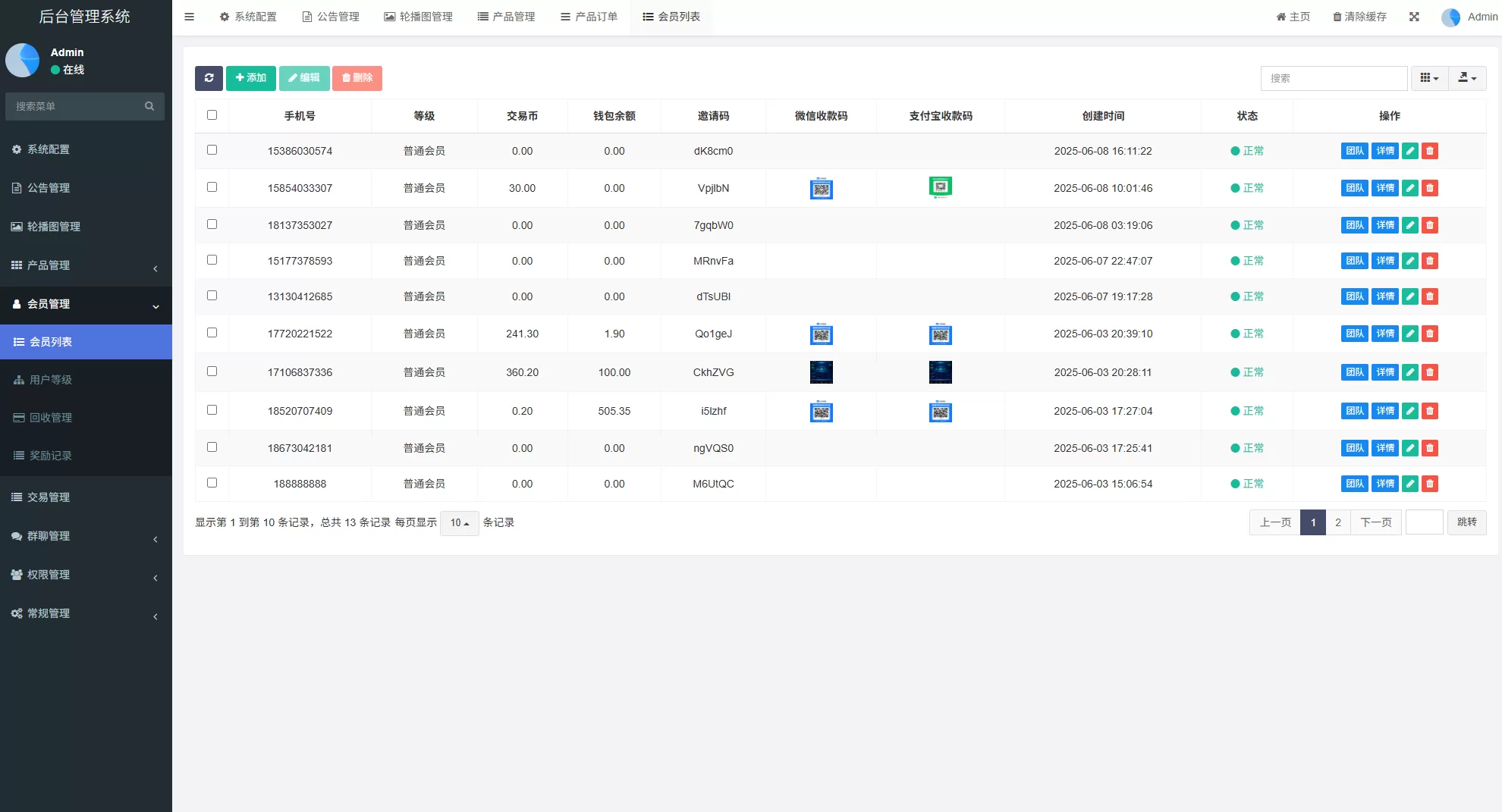Open the per-page records dropdown showing 10

(459, 522)
